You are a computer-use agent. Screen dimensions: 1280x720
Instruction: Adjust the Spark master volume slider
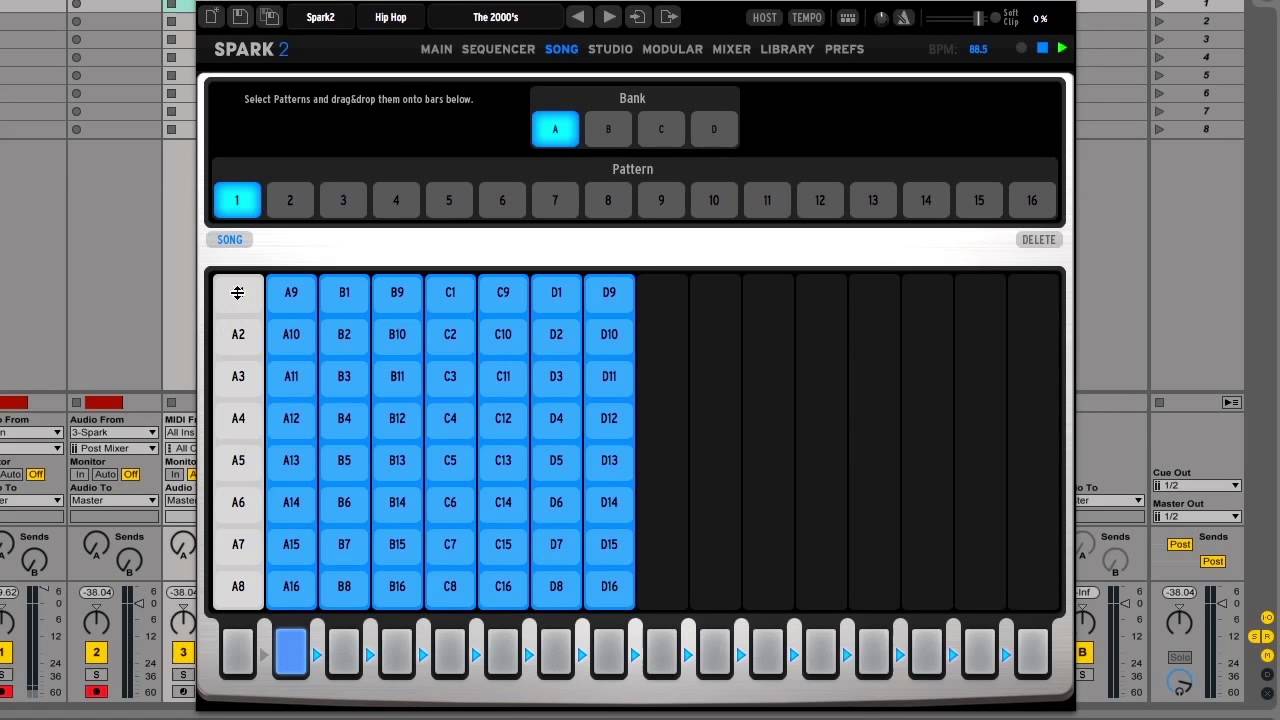(x=978, y=18)
